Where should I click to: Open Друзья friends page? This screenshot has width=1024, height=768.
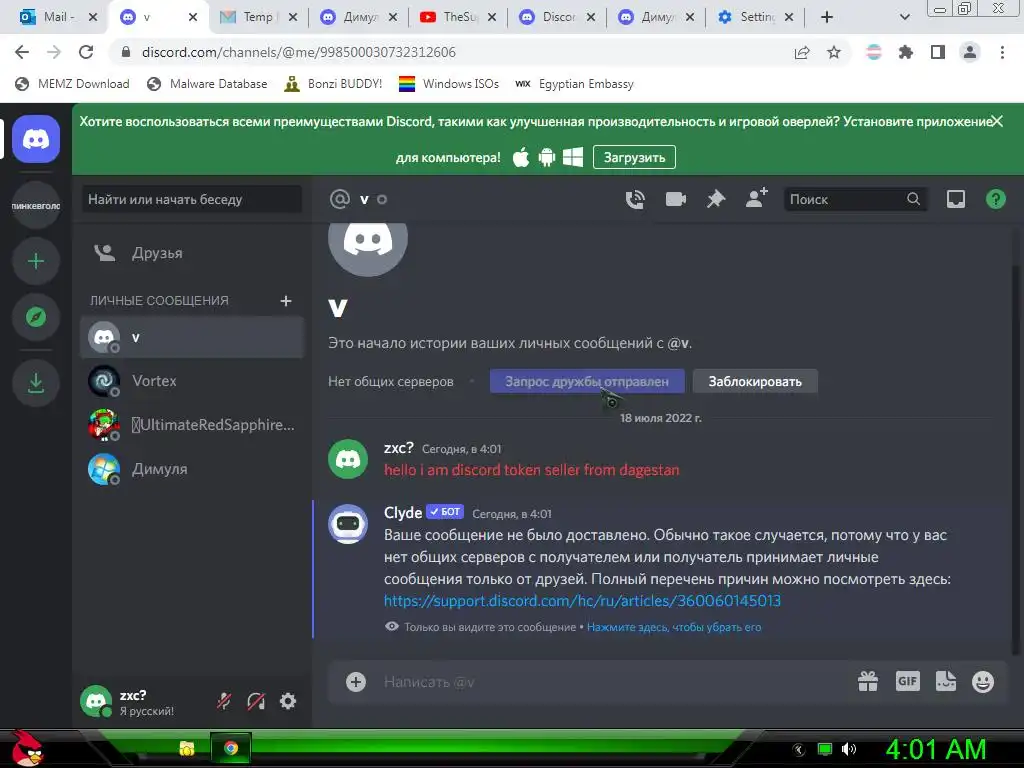(x=192, y=253)
